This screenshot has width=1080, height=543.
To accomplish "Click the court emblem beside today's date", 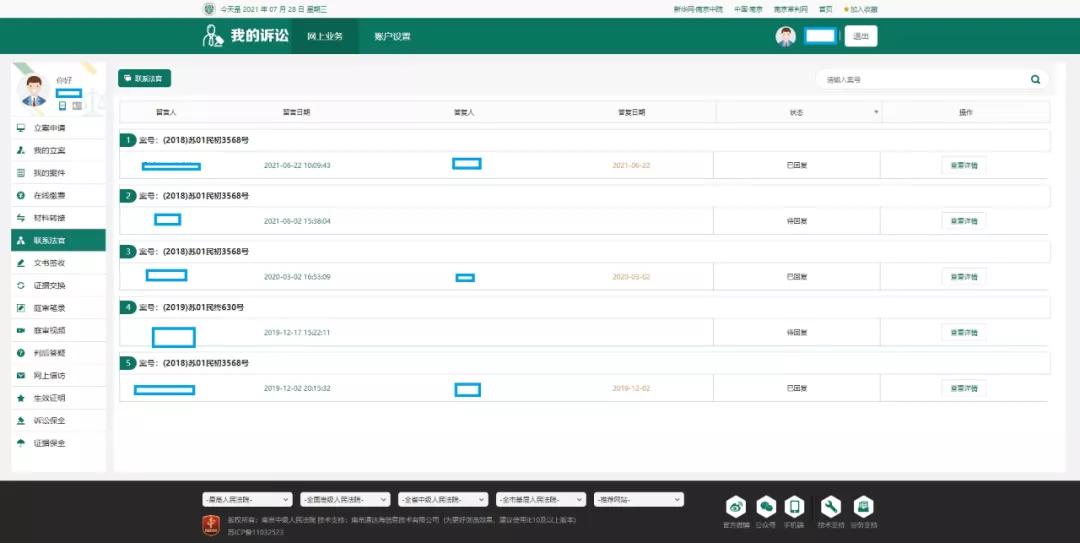I will [x=209, y=9].
